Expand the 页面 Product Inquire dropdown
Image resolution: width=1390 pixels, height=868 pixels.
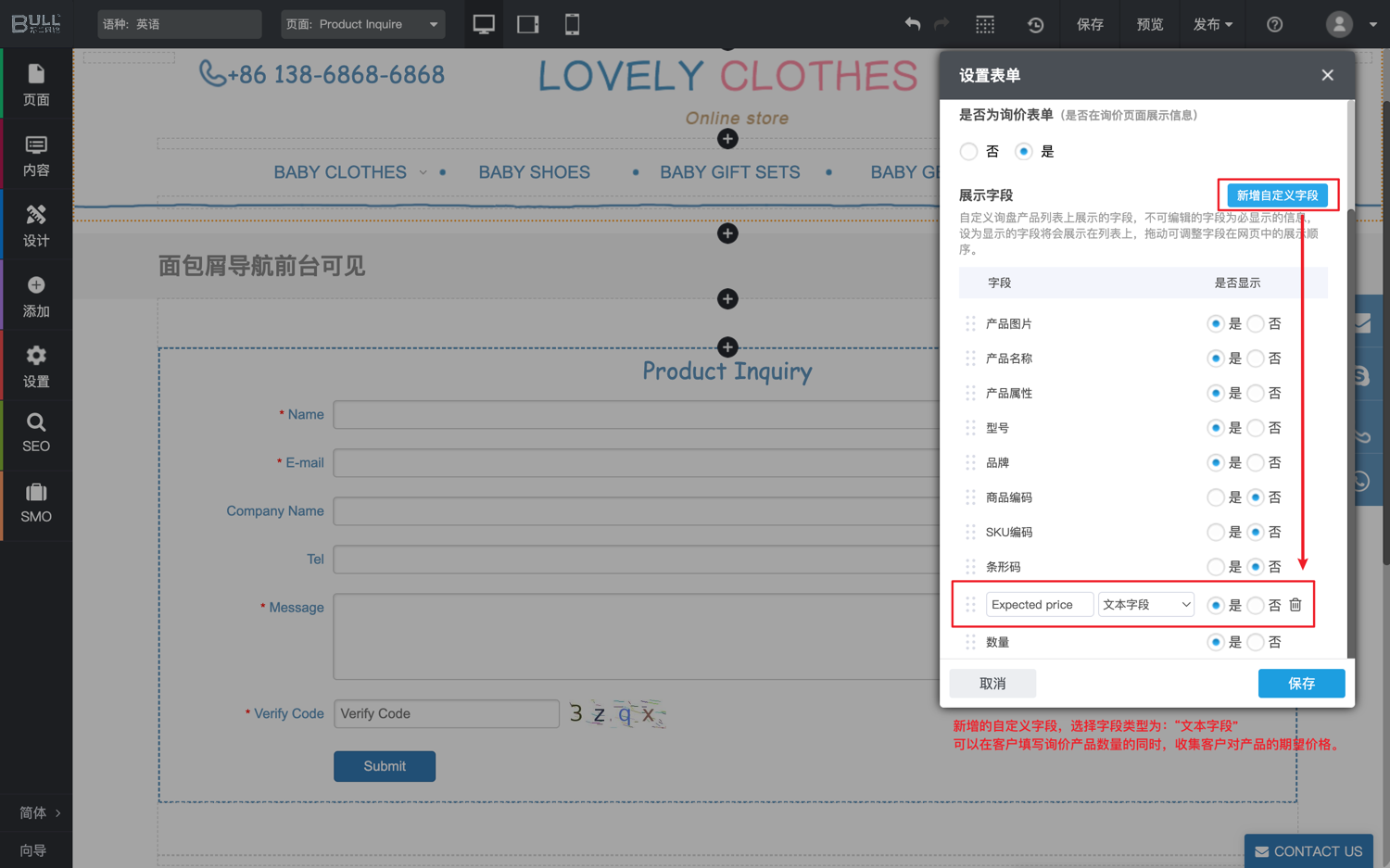click(x=362, y=24)
